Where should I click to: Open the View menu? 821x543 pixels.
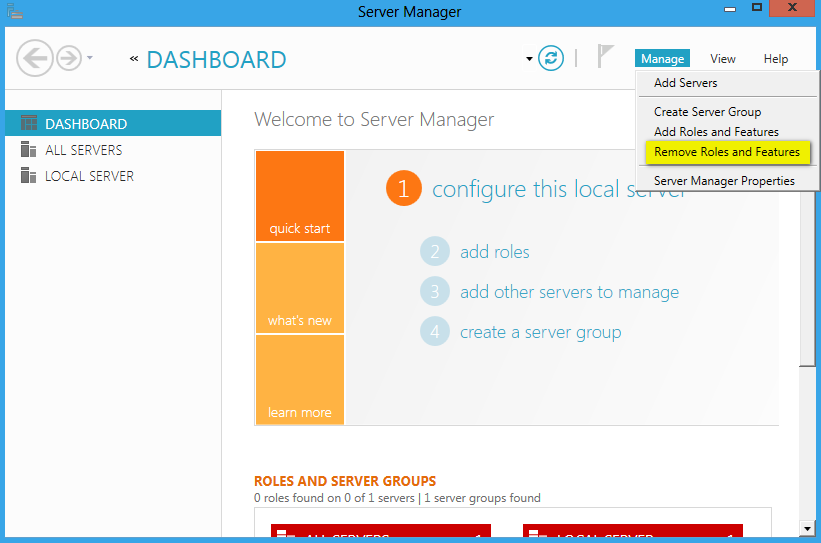coord(723,59)
